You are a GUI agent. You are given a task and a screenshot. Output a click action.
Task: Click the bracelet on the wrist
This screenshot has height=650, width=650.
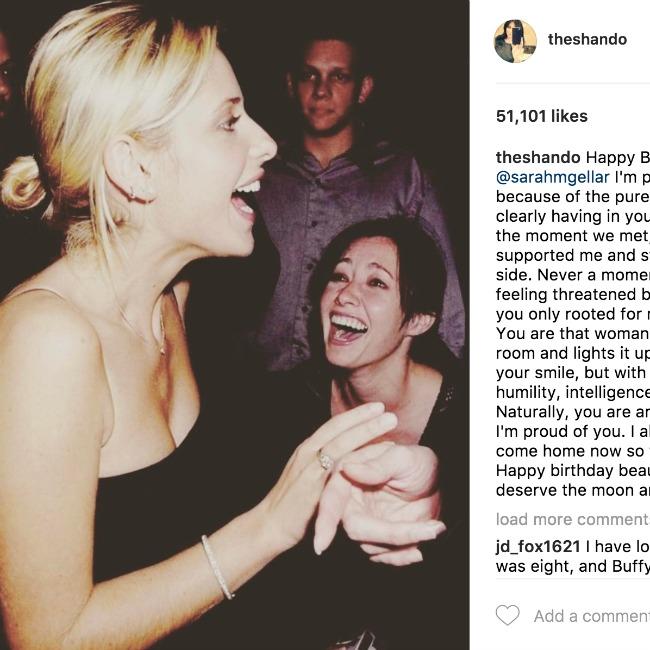217,567
